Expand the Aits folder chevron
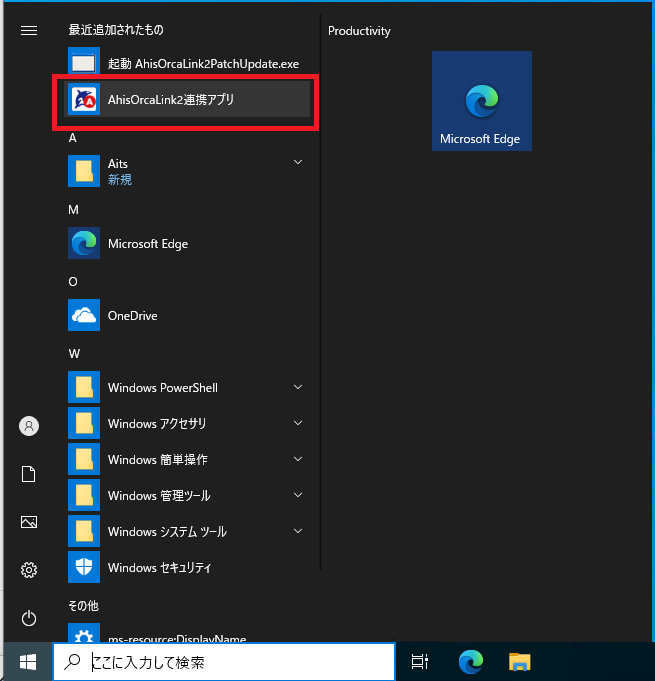Image resolution: width=655 pixels, height=681 pixels. pyautogui.click(x=298, y=162)
